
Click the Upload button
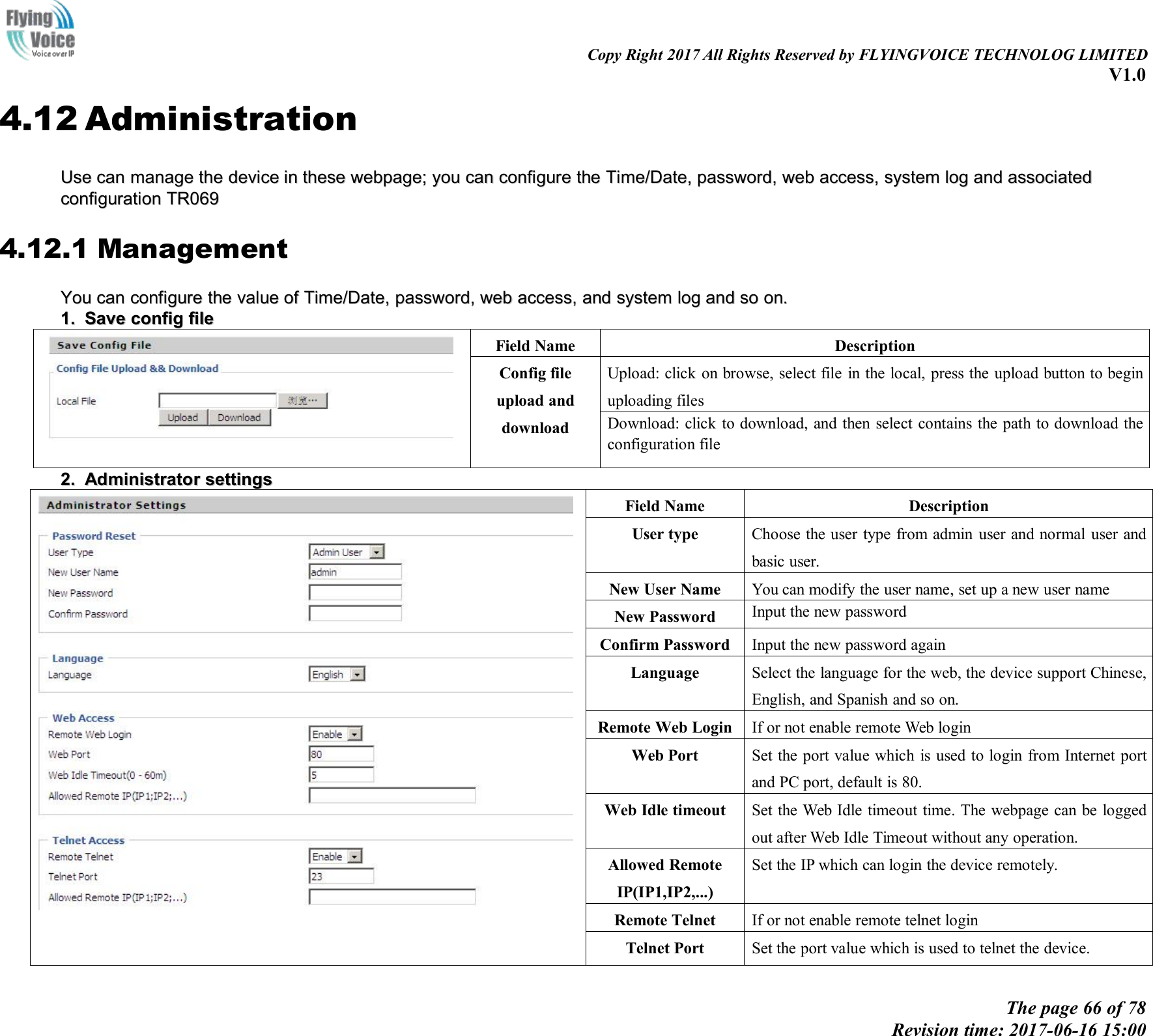[x=182, y=416]
